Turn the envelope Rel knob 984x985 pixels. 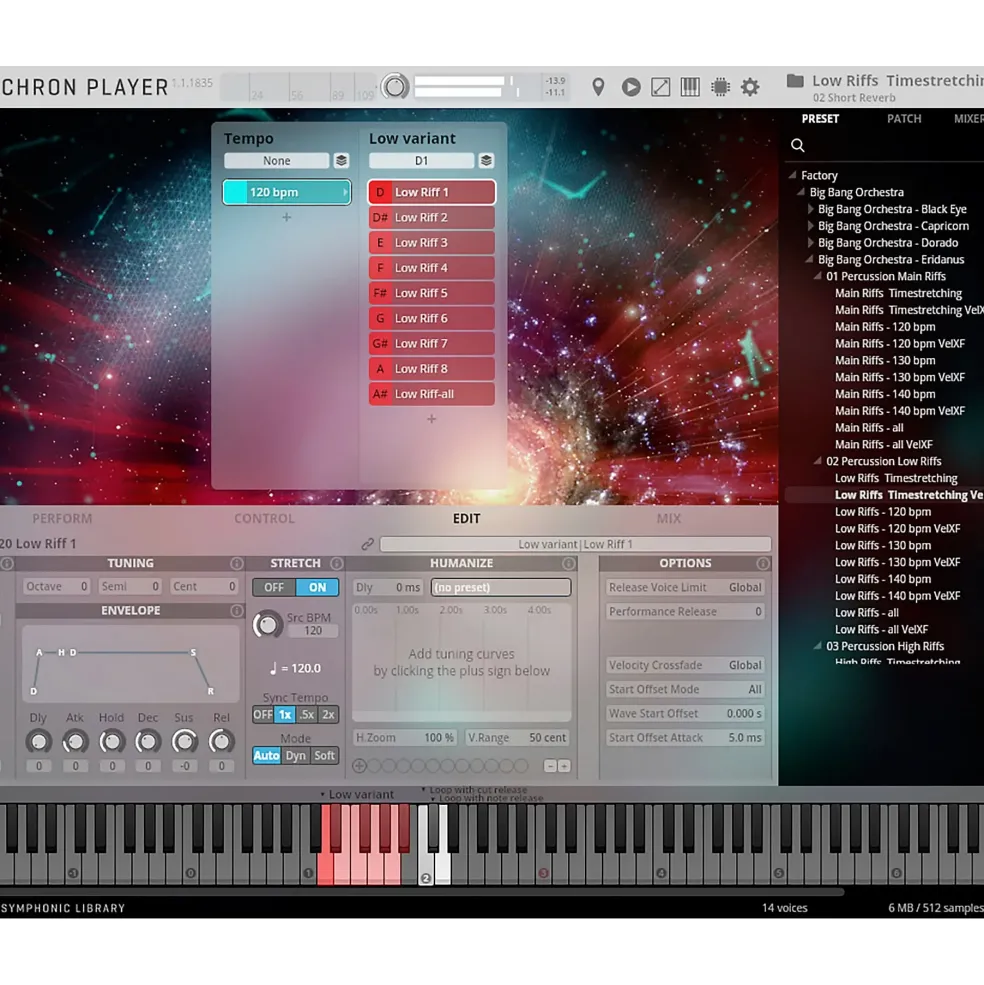coord(221,742)
